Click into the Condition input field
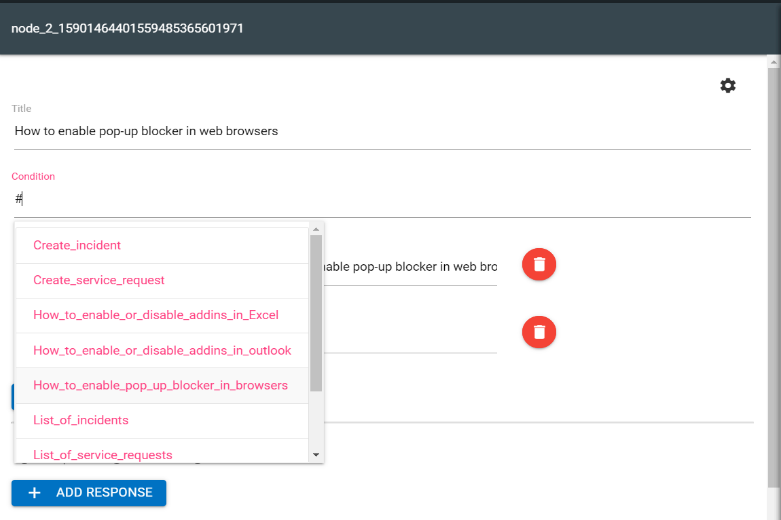Screen dimensions: 781x520 point(380,199)
